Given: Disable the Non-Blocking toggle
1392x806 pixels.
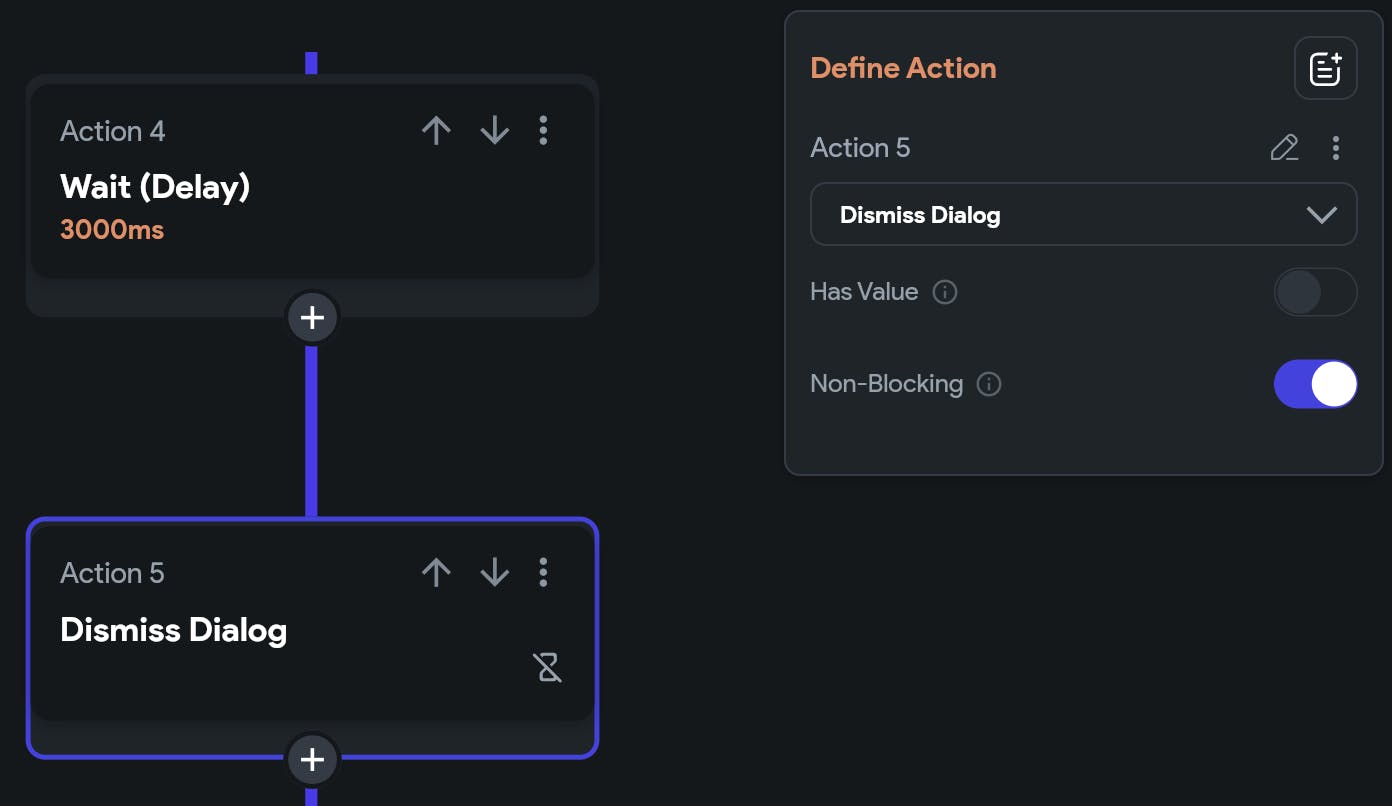Looking at the screenshot, I should tap(1315, 384).
